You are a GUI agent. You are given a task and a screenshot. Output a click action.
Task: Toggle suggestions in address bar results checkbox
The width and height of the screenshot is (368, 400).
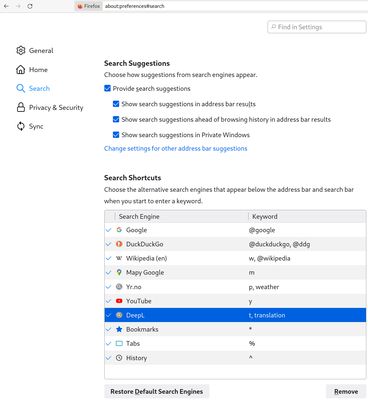coord(116,104)
